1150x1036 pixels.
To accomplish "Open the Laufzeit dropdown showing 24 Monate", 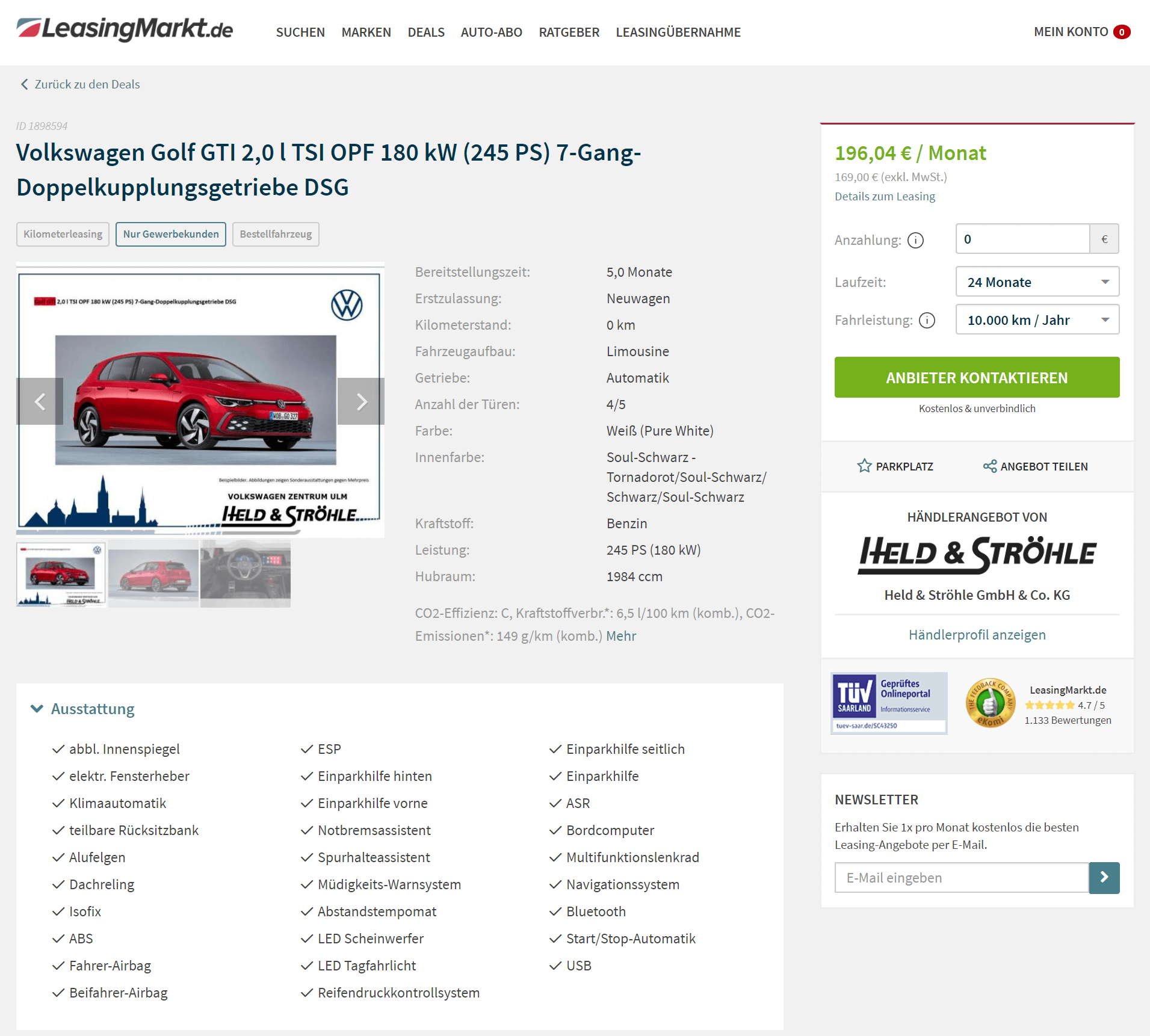I will [1037, 282].
